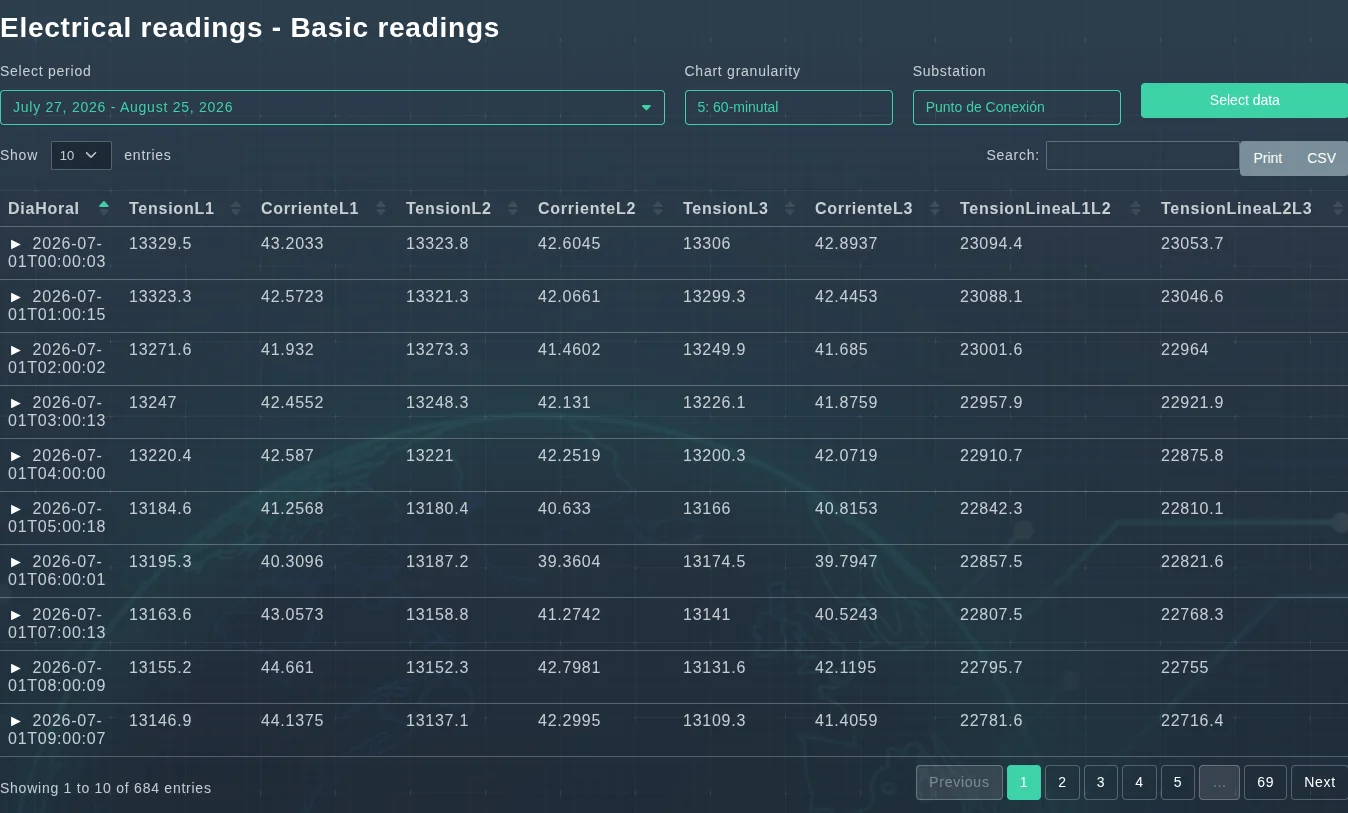Click the Next page button

tap(1319, 782)
